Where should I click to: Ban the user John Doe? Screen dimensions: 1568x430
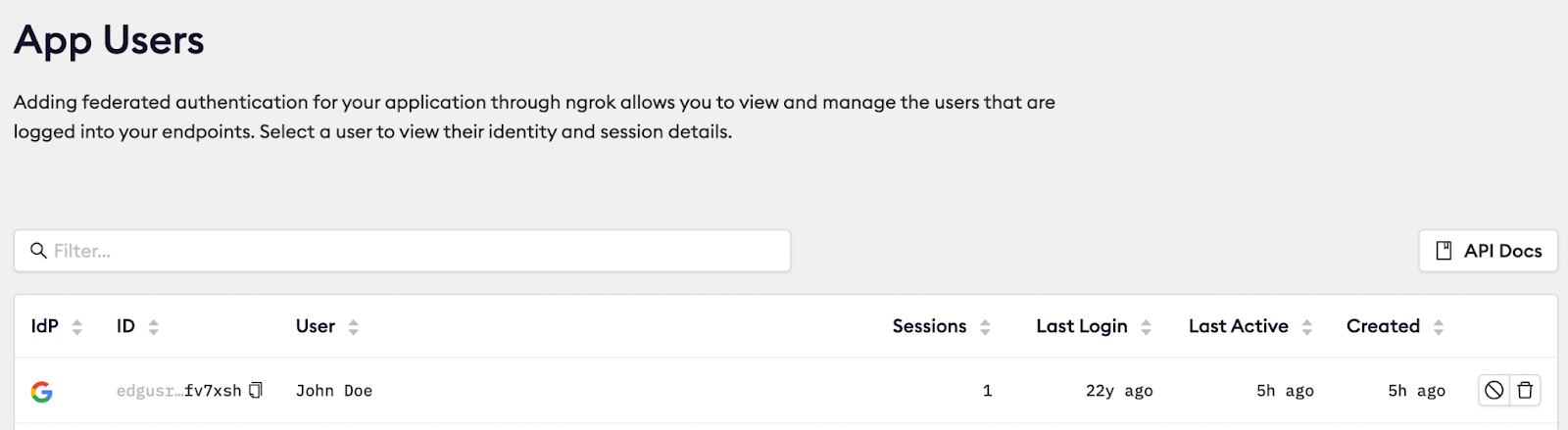[x=1494, y=391]
